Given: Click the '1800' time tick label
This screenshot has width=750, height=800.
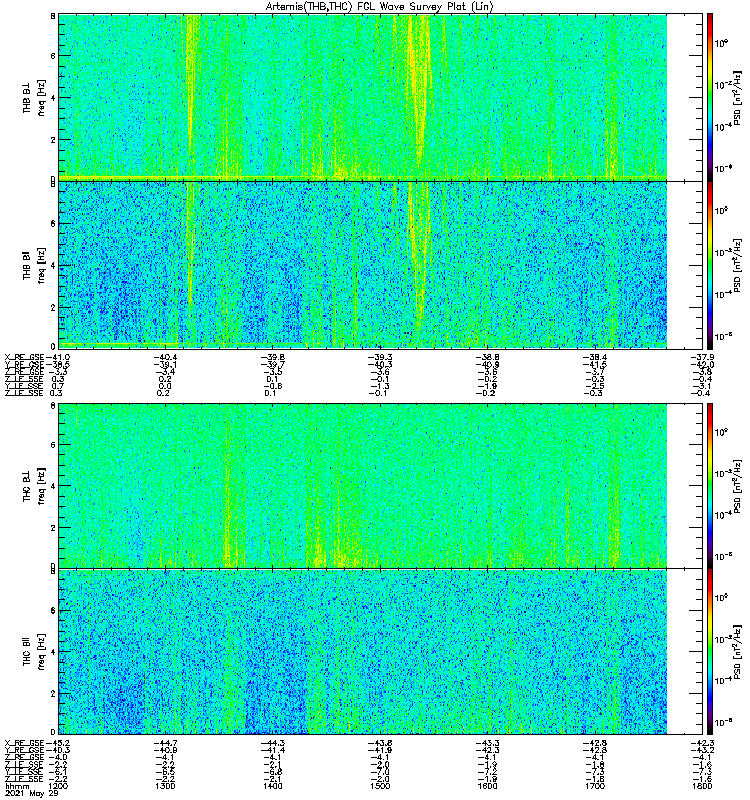Looking at the screenshot, I should 702,786.
